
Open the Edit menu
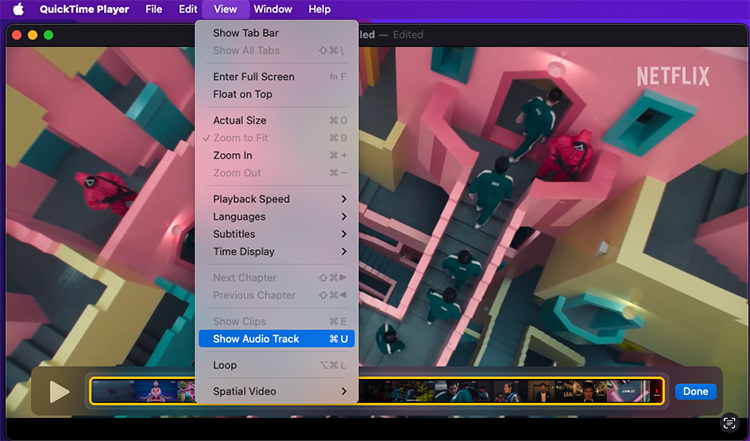(188, 9)
